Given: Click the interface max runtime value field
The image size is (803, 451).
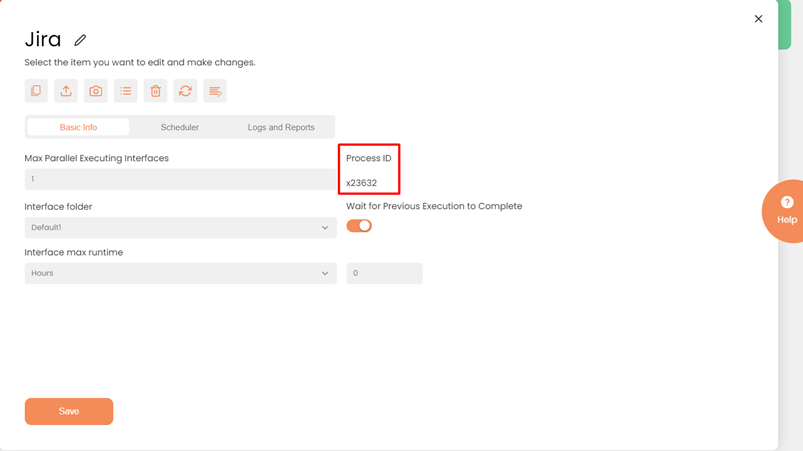Looking at the screenshot, I should point(384,273).
